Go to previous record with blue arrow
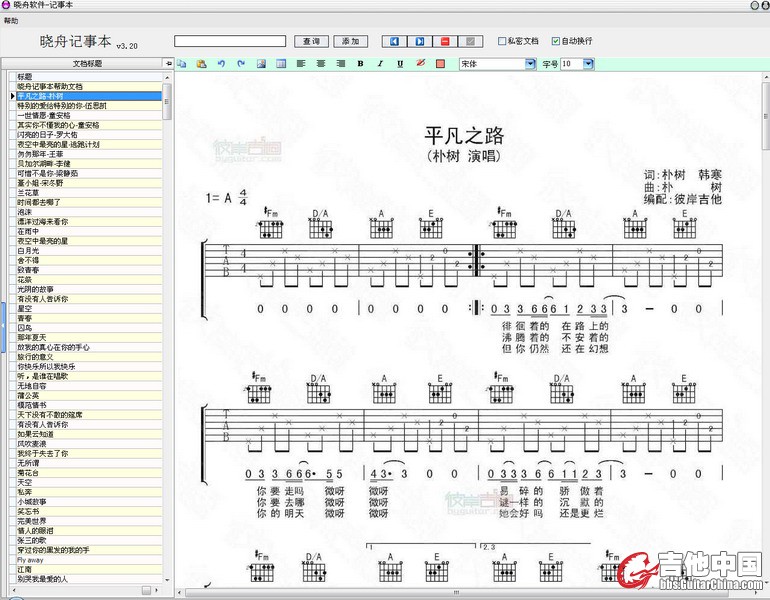The height and width of the screenshot is (600, 770). pos(395,41)
